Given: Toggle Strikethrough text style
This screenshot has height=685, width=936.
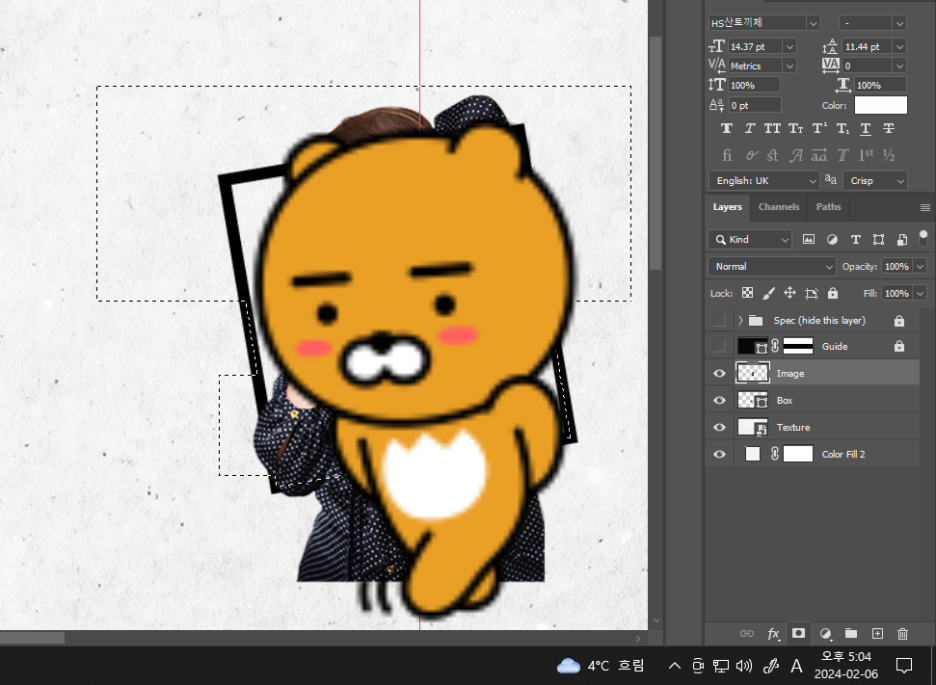Looking at the screenshot, I should 889,128.
